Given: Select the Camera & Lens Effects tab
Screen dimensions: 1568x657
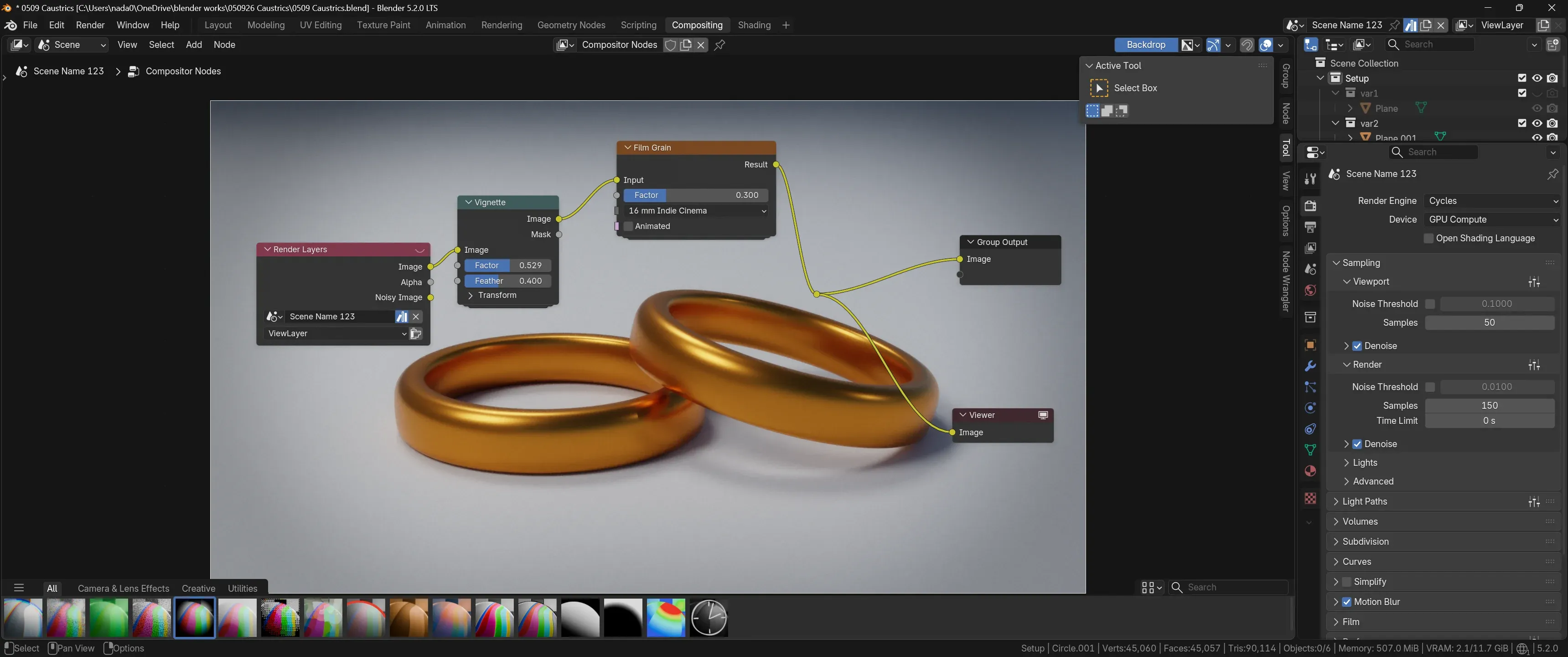Looking at the screenshot, I should [x=124, y=588].
